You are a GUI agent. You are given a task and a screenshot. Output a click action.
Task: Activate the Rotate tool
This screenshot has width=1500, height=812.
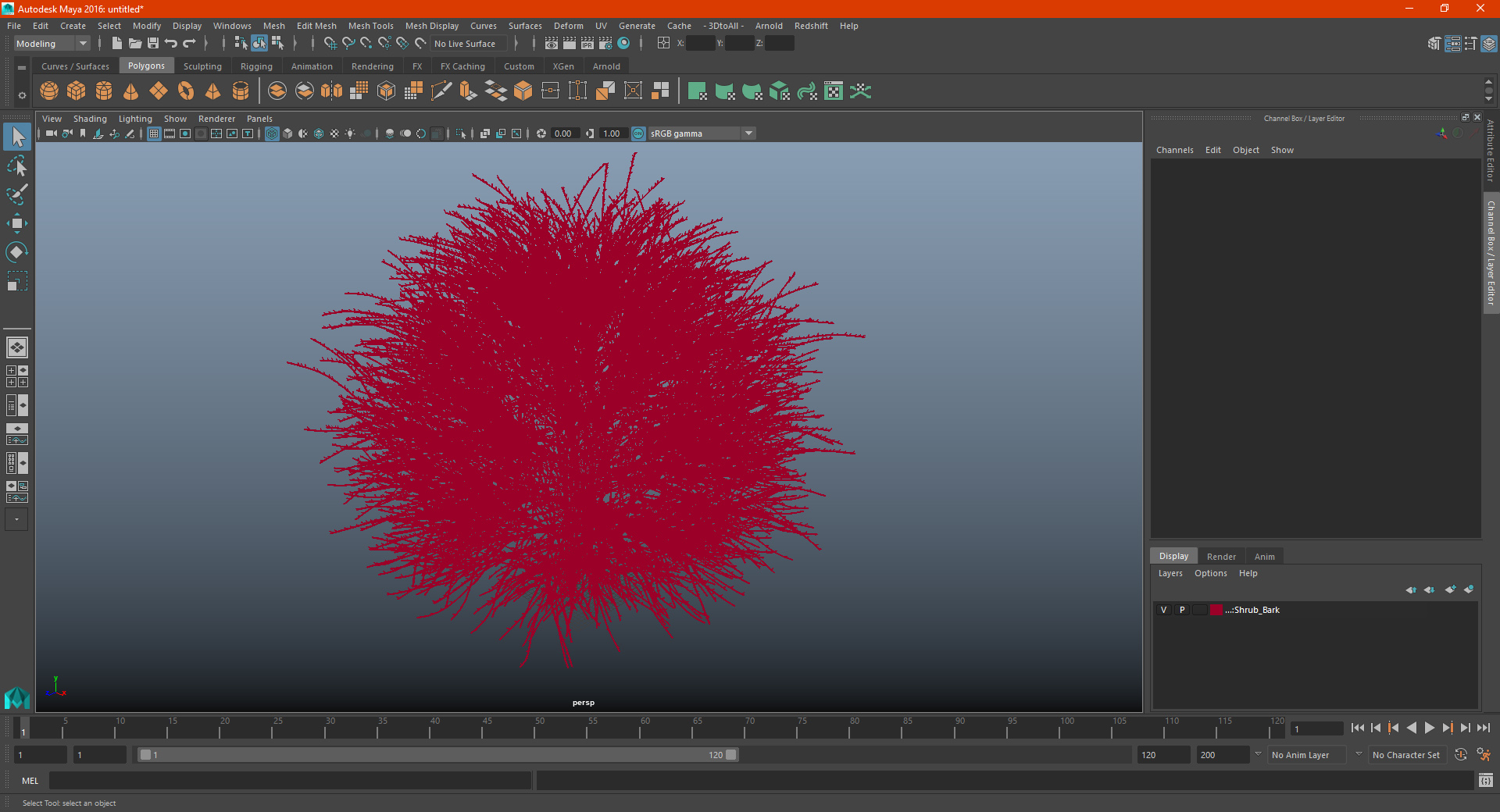[x=17, y=251]
